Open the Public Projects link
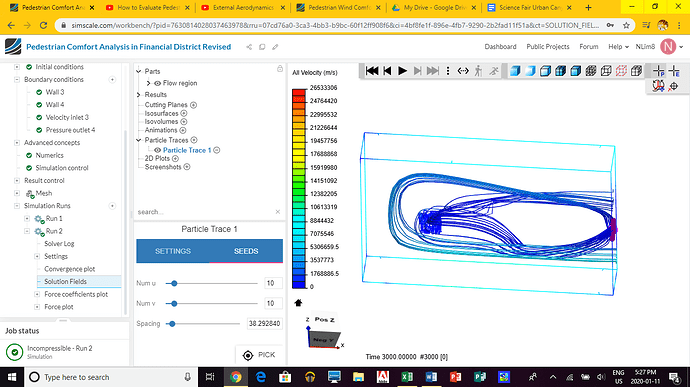 (x=548, y=47)
